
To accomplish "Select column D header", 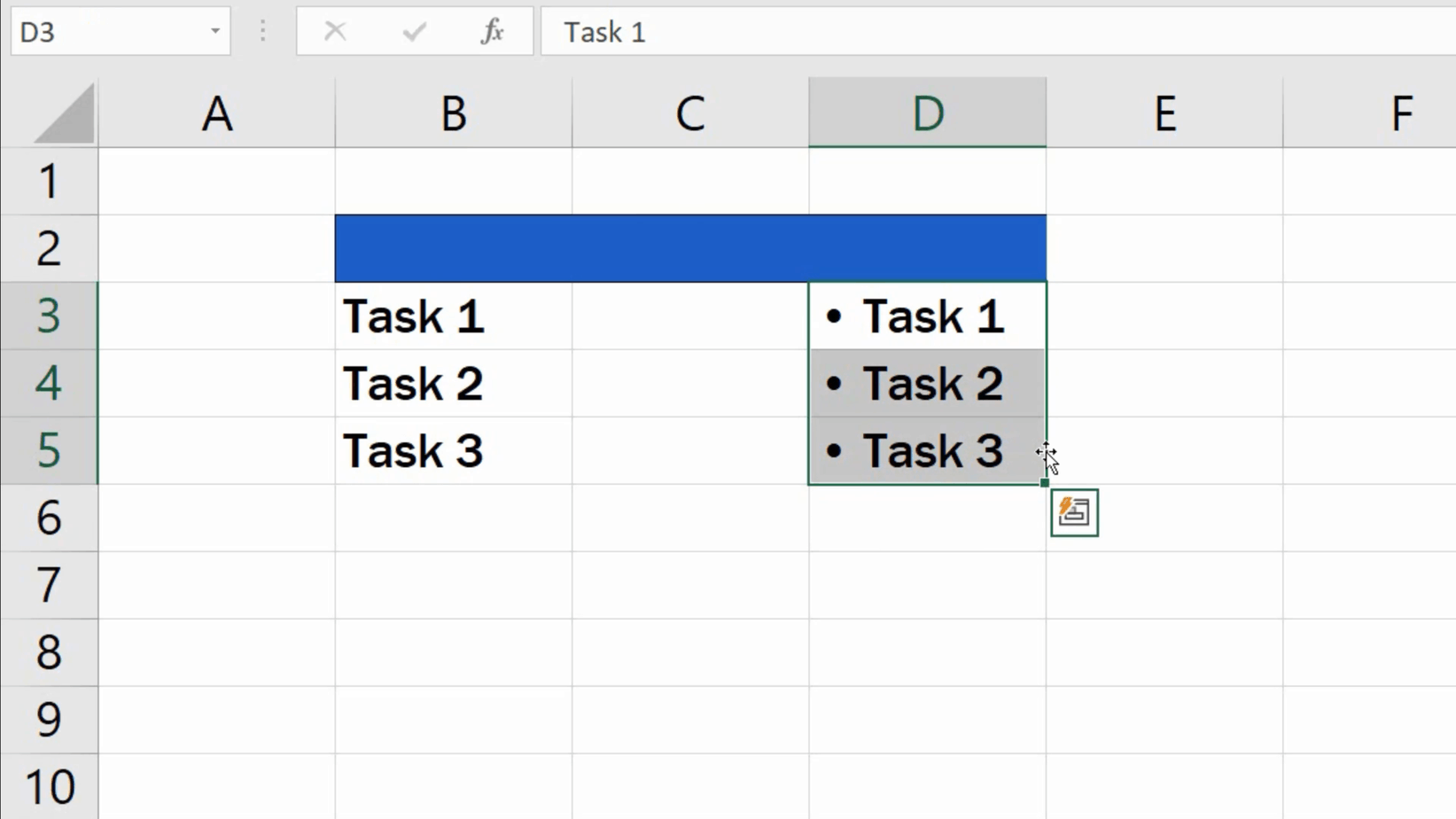I will [x=927, y=113].
